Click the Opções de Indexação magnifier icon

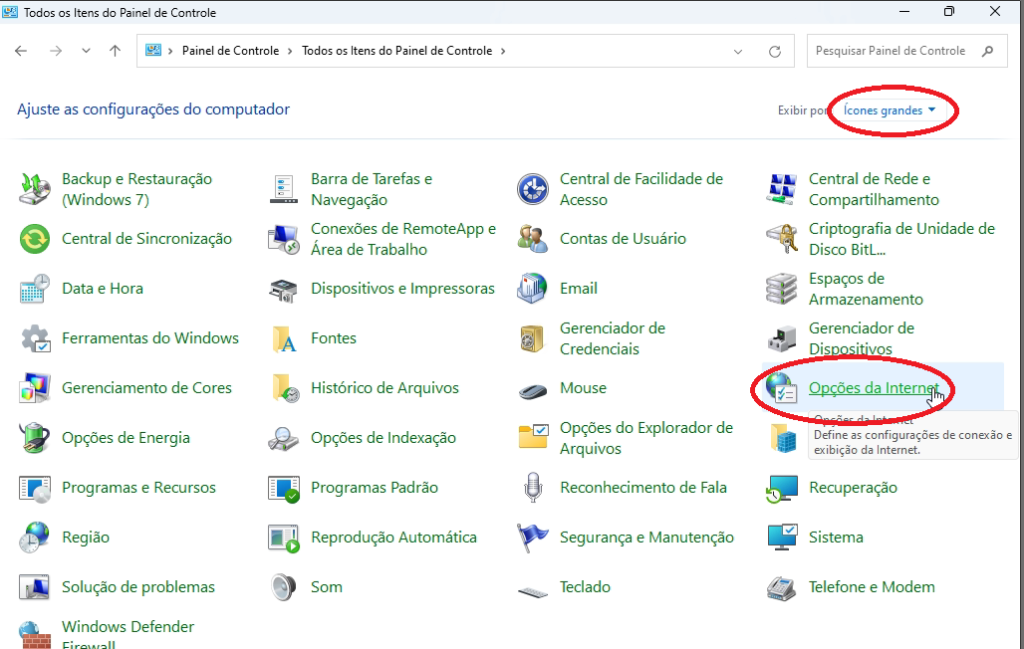coord(283,437)
